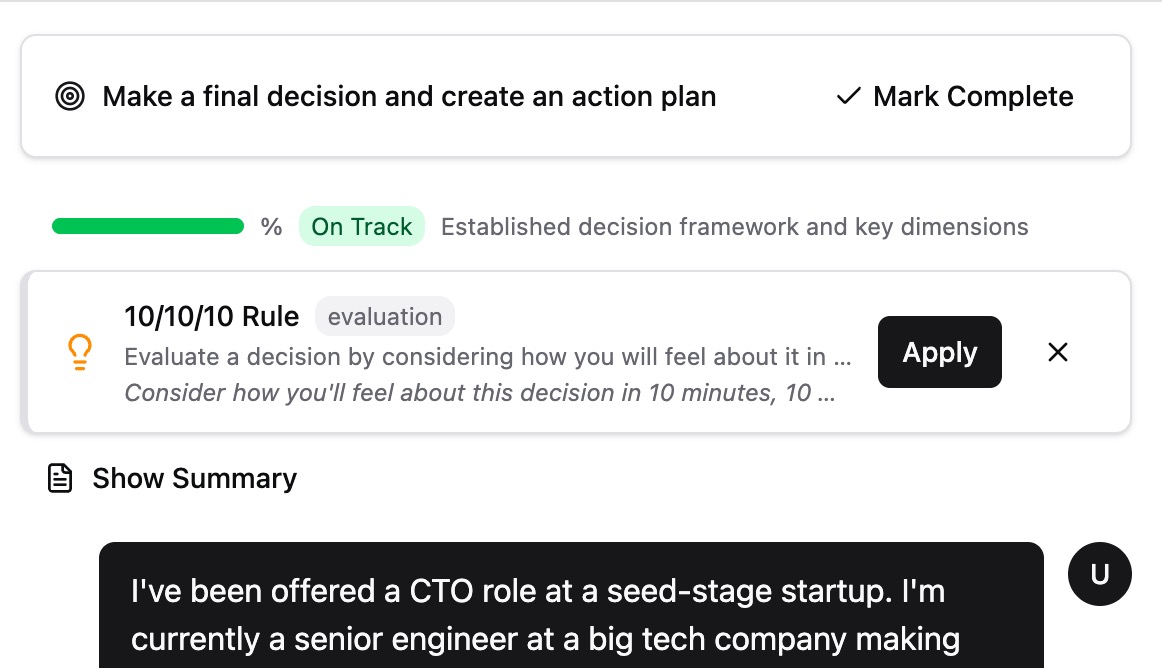Image resolution: width=1162 pixels, height=668 pixels.
Task: Expand the truncated 10/10/10 Rule description
Action: [x=487, y=357]
